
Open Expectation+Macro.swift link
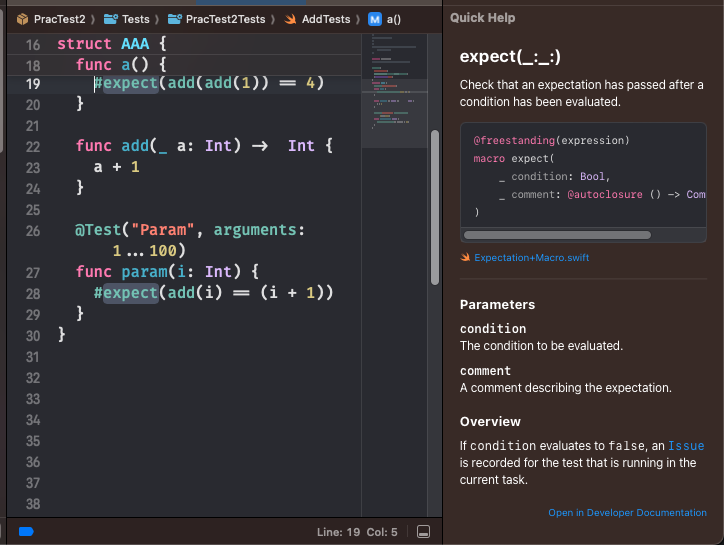click(x=531, y=258)
